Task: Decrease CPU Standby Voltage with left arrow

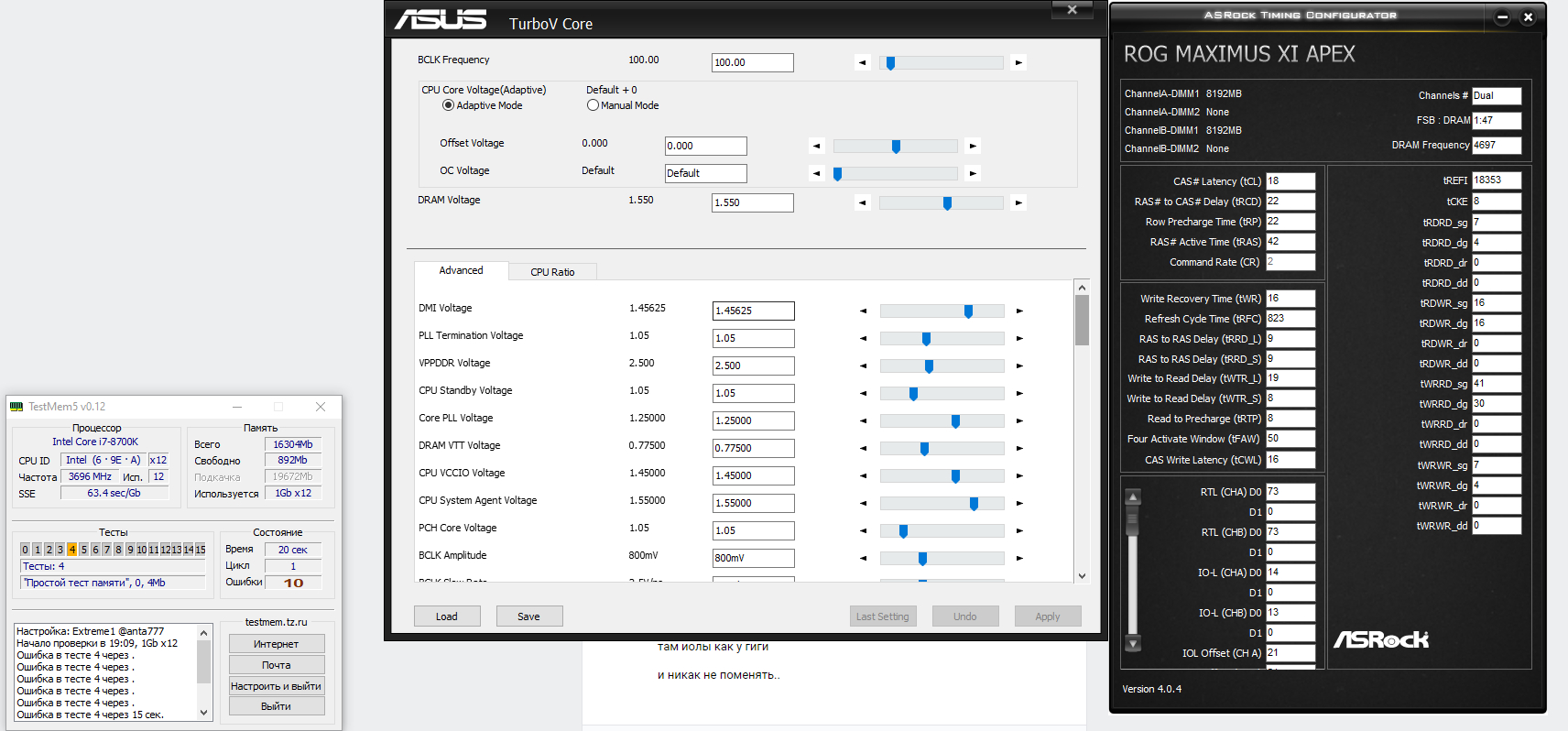Action: [x=863, y=393]
